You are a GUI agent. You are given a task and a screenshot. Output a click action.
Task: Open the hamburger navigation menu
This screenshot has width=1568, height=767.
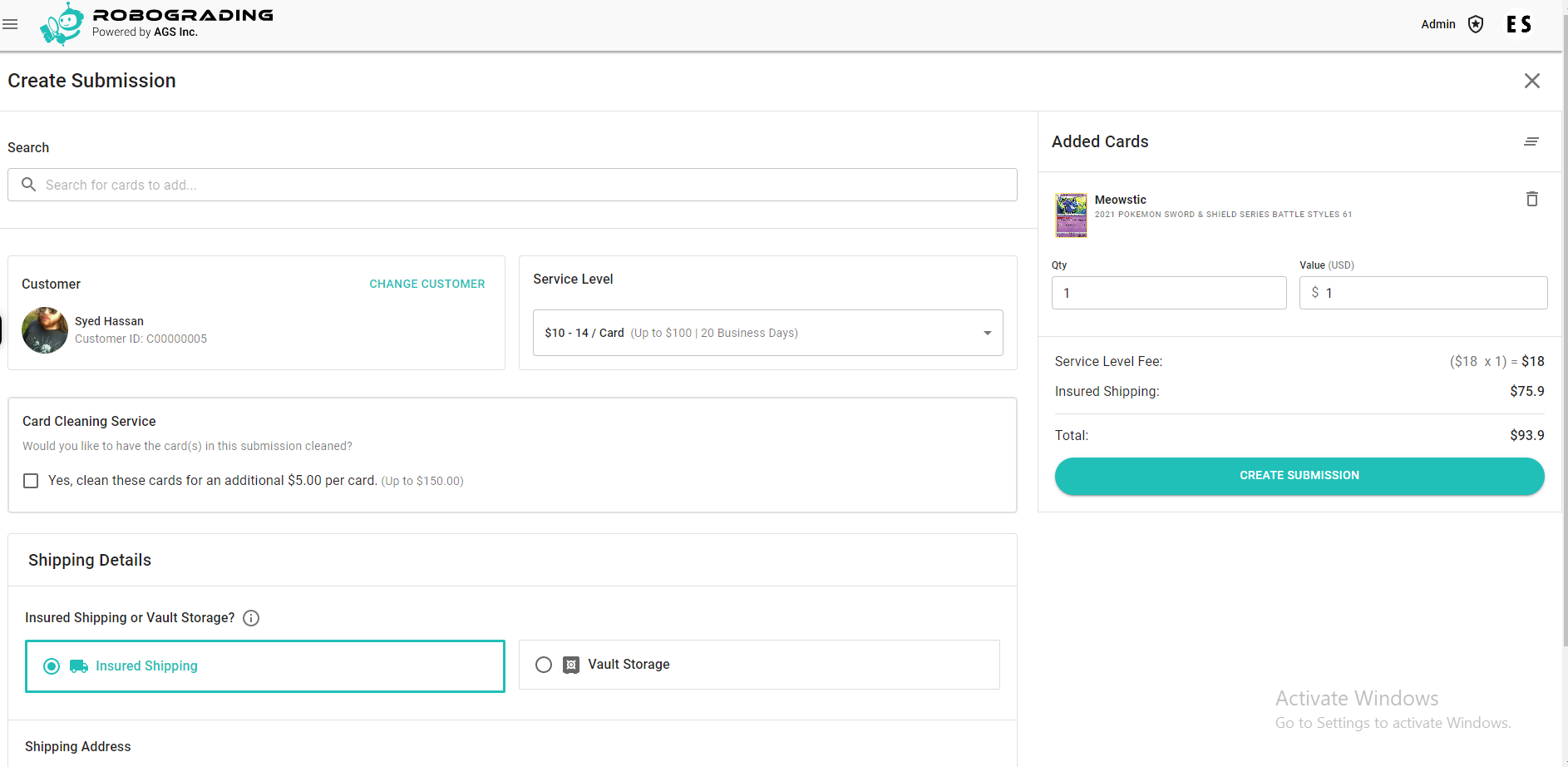coord(10,24)
